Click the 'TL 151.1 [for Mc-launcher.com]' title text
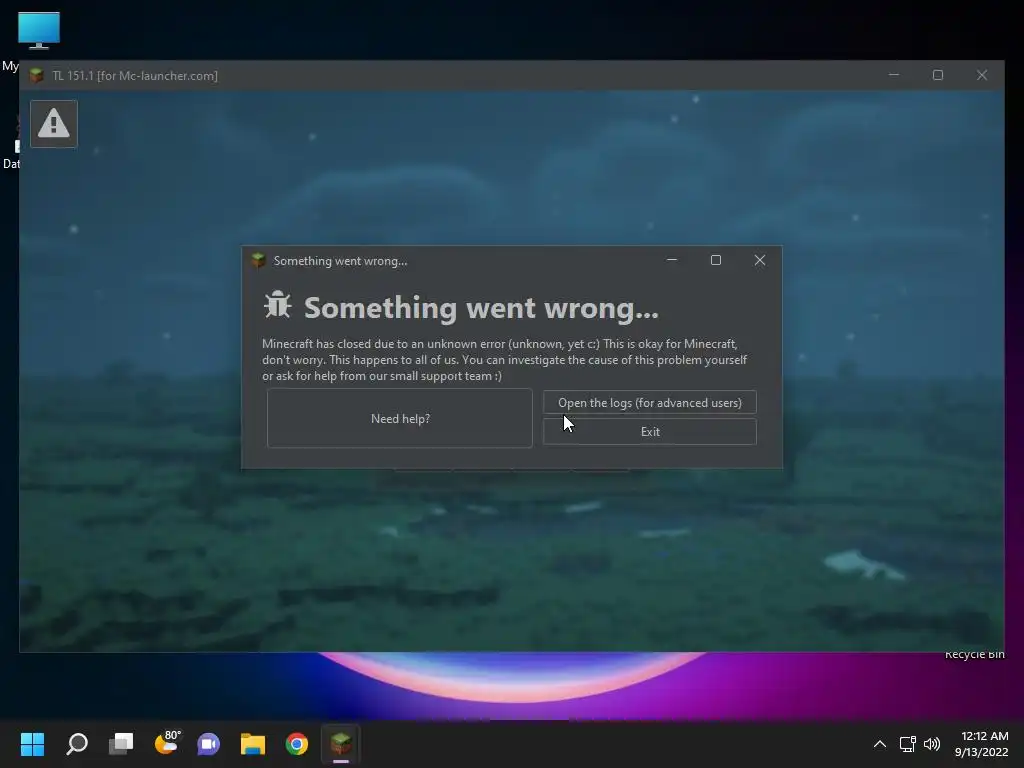The image size is (1024, 768). pos(135,76)
